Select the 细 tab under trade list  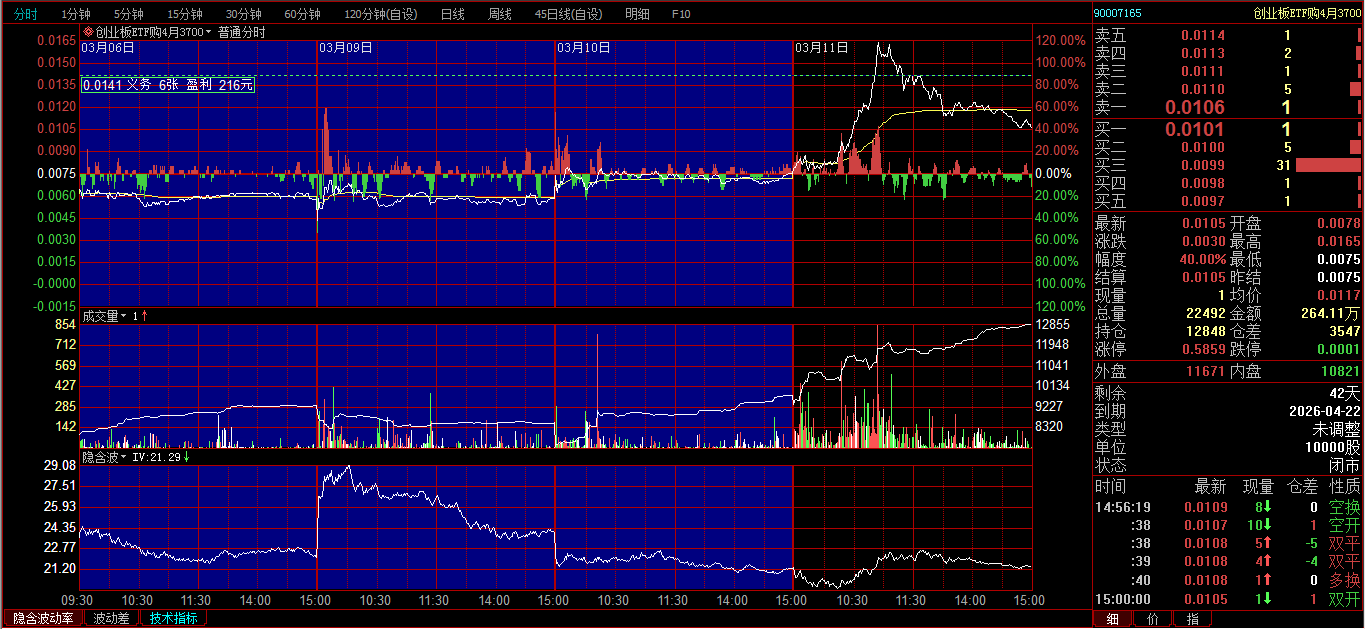(x=1112, y=619)
